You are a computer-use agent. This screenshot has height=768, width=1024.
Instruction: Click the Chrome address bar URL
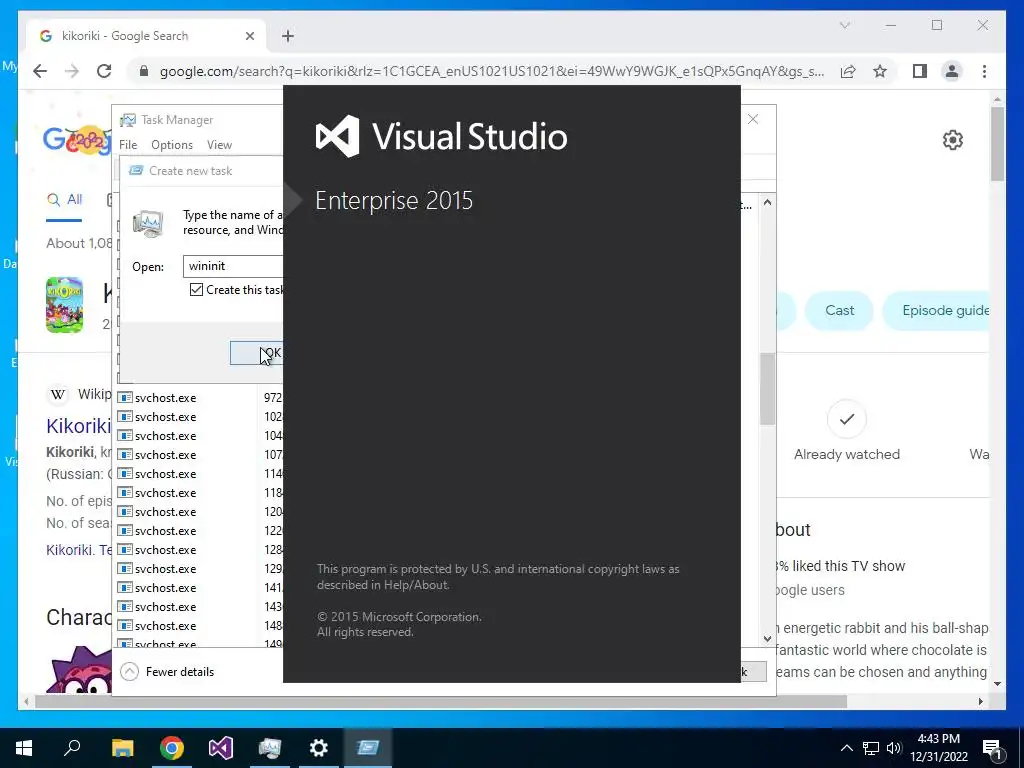click(492, 71)
